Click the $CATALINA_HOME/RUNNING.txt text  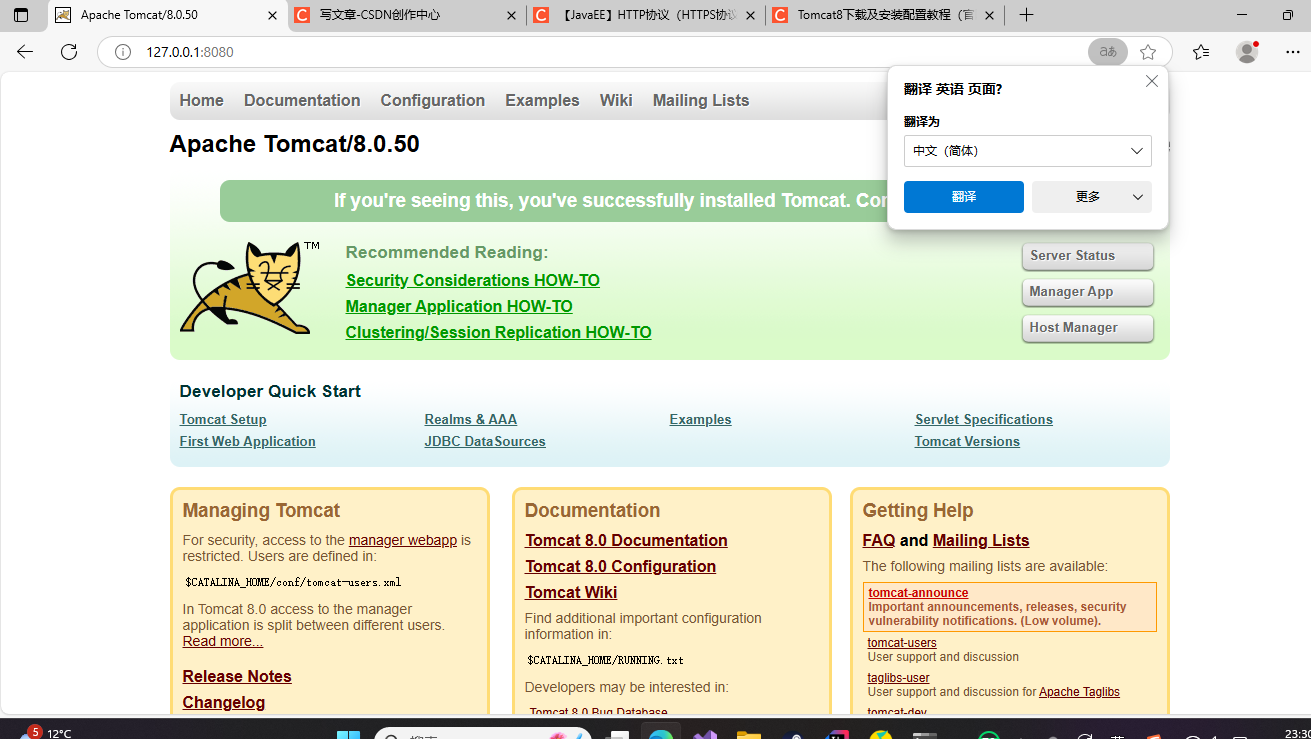(x=605, y=660)
